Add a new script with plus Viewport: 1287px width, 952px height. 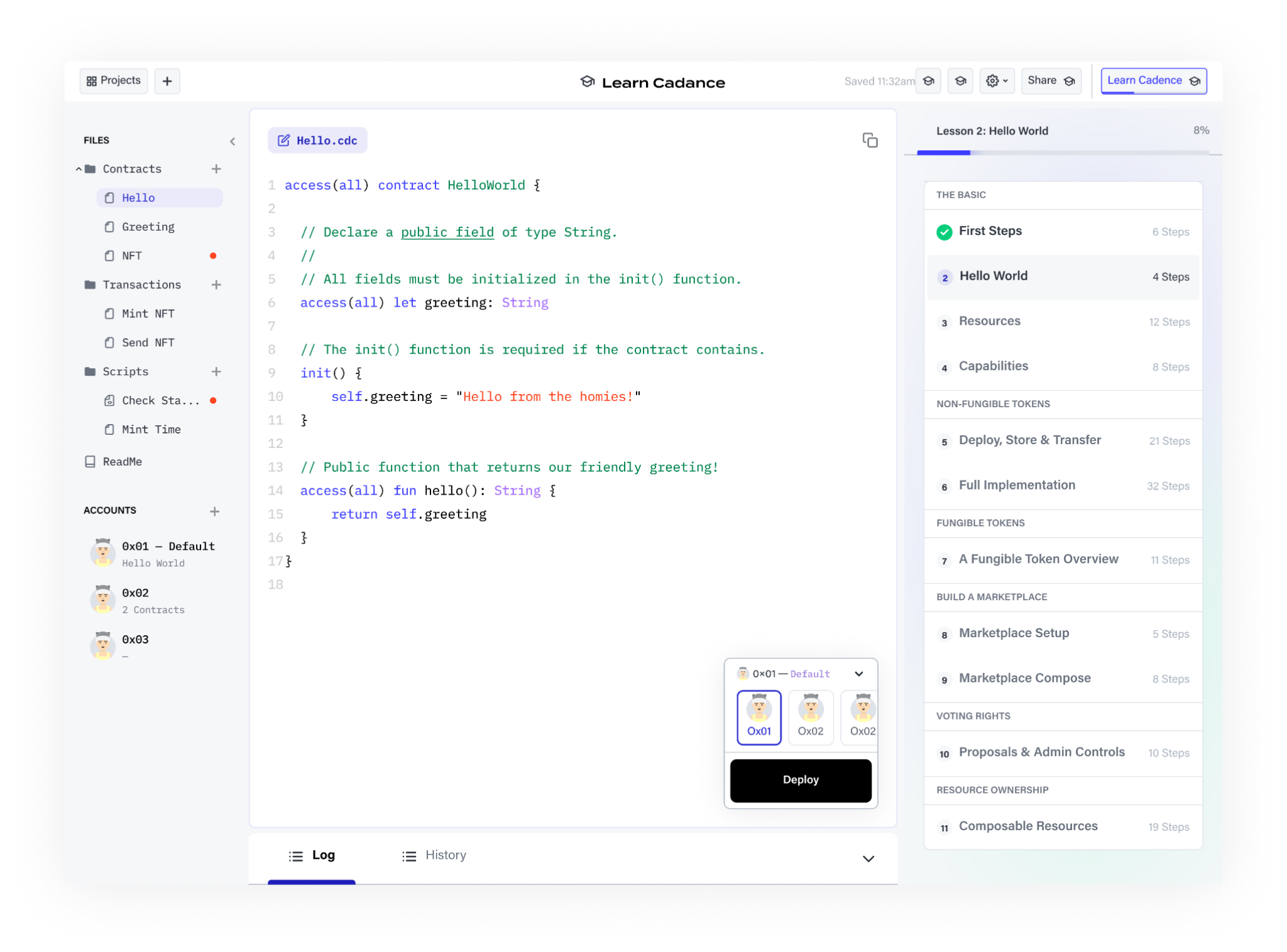216,371
